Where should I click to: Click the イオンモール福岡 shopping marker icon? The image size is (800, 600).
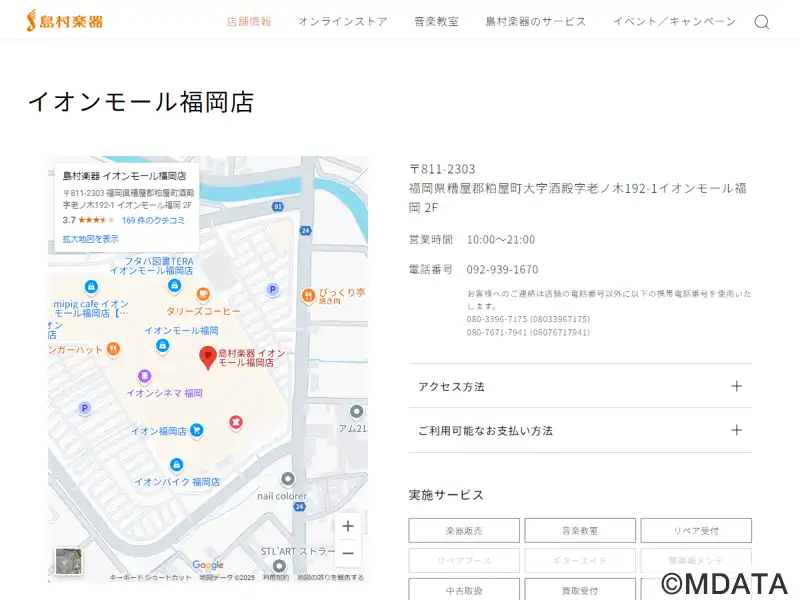click(162, 346)
